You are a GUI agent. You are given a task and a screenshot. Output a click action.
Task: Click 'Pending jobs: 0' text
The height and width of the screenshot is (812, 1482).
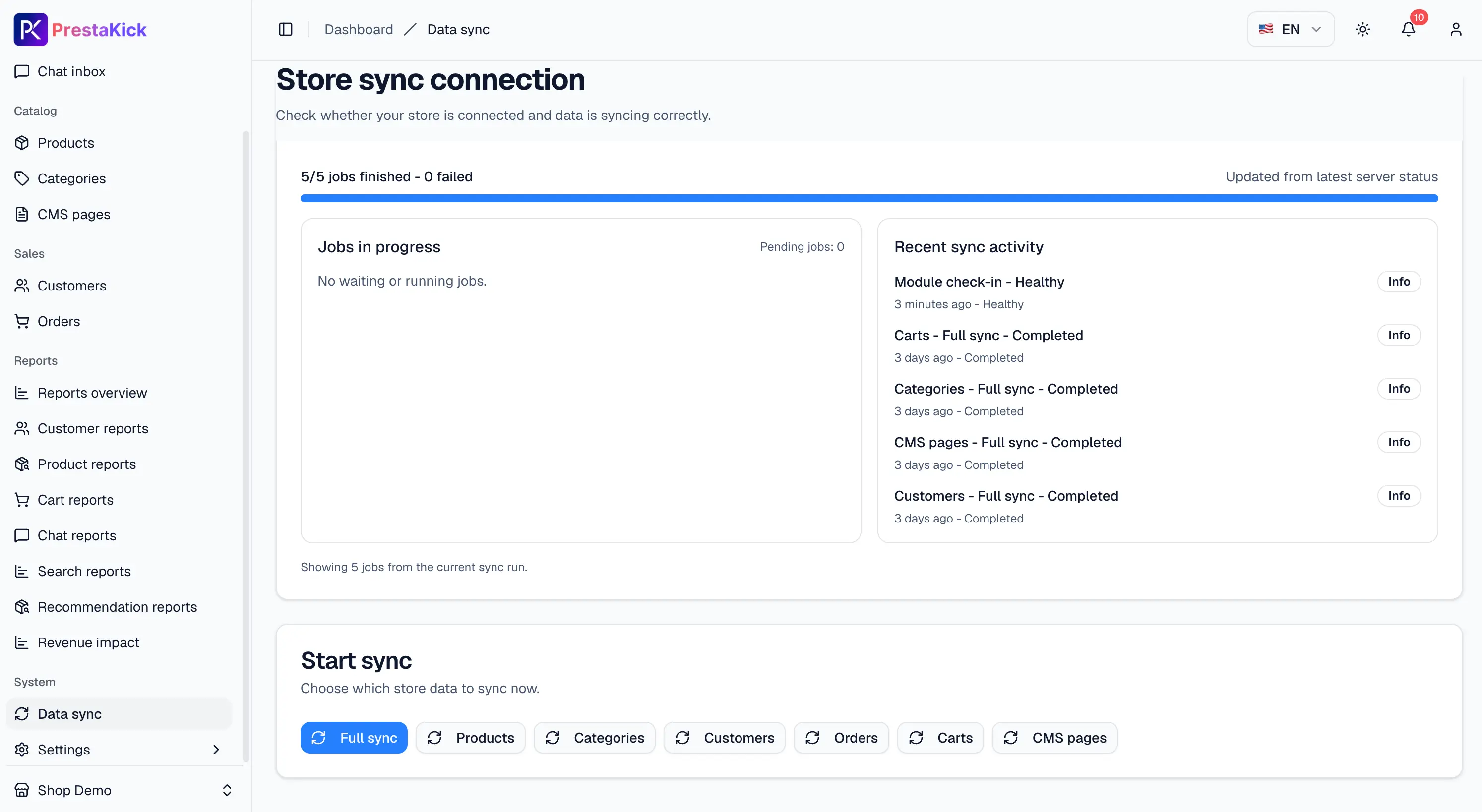point(802,247)
